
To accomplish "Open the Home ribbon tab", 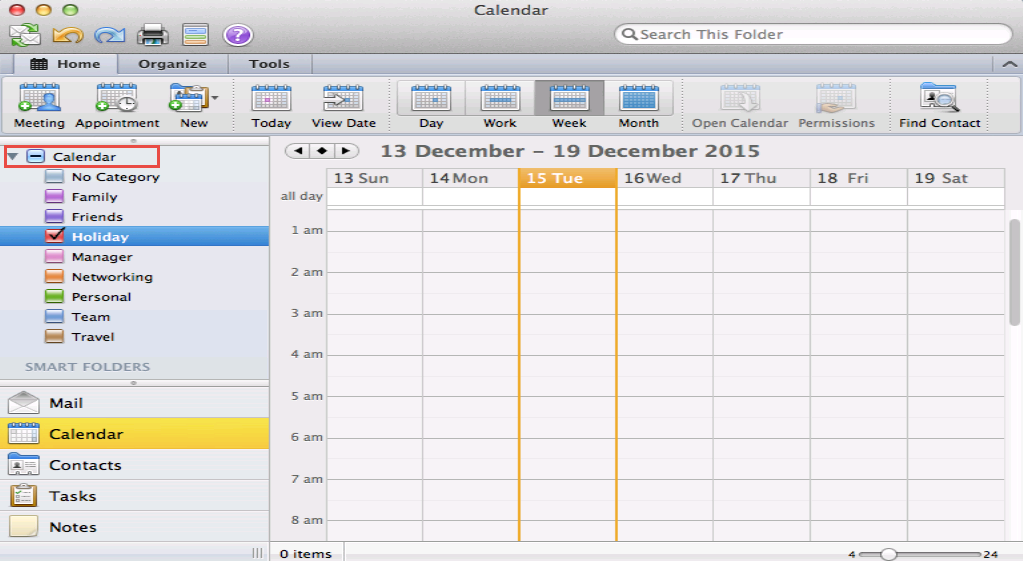I will click(66, 64).
